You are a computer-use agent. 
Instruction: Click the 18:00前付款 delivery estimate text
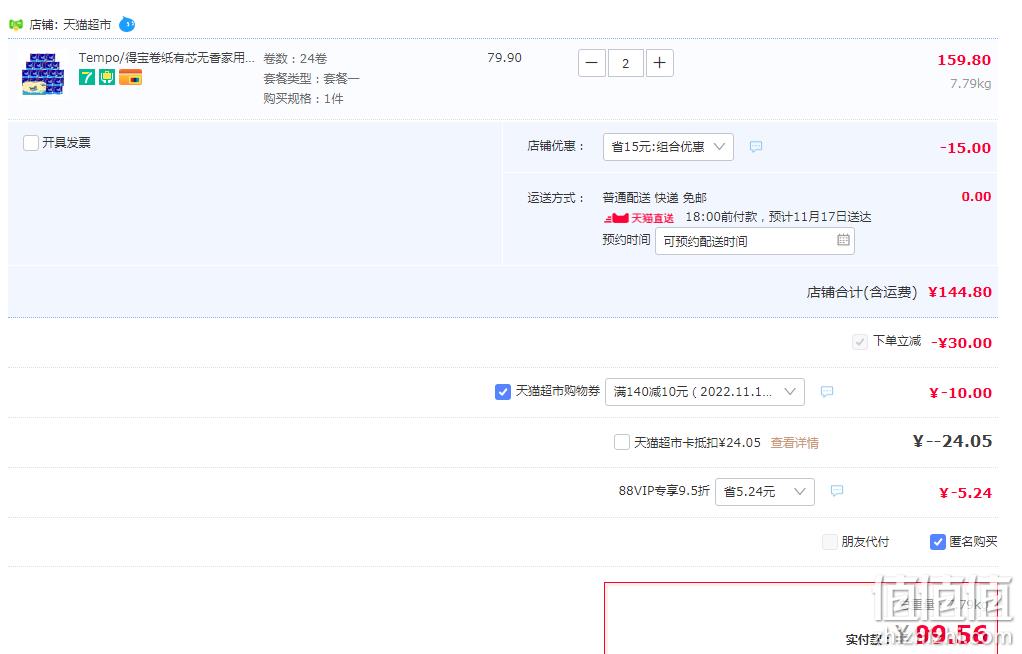point(778,217)
